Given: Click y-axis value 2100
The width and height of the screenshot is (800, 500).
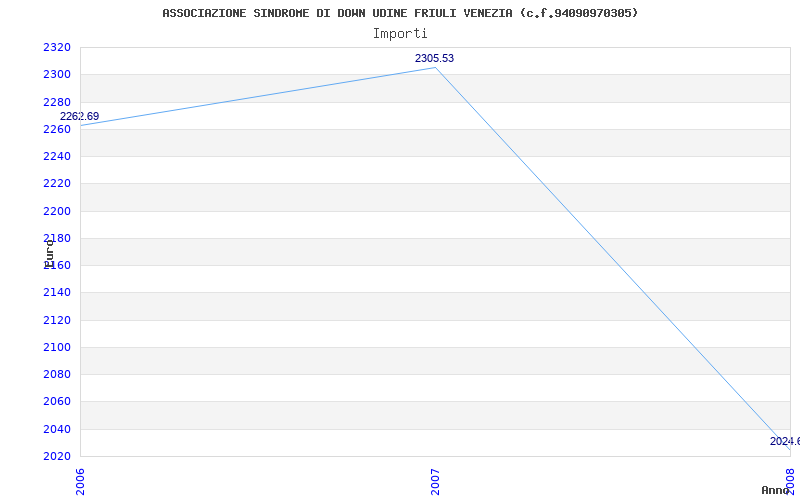Looking at the screenshot, I should coord(57,347).
